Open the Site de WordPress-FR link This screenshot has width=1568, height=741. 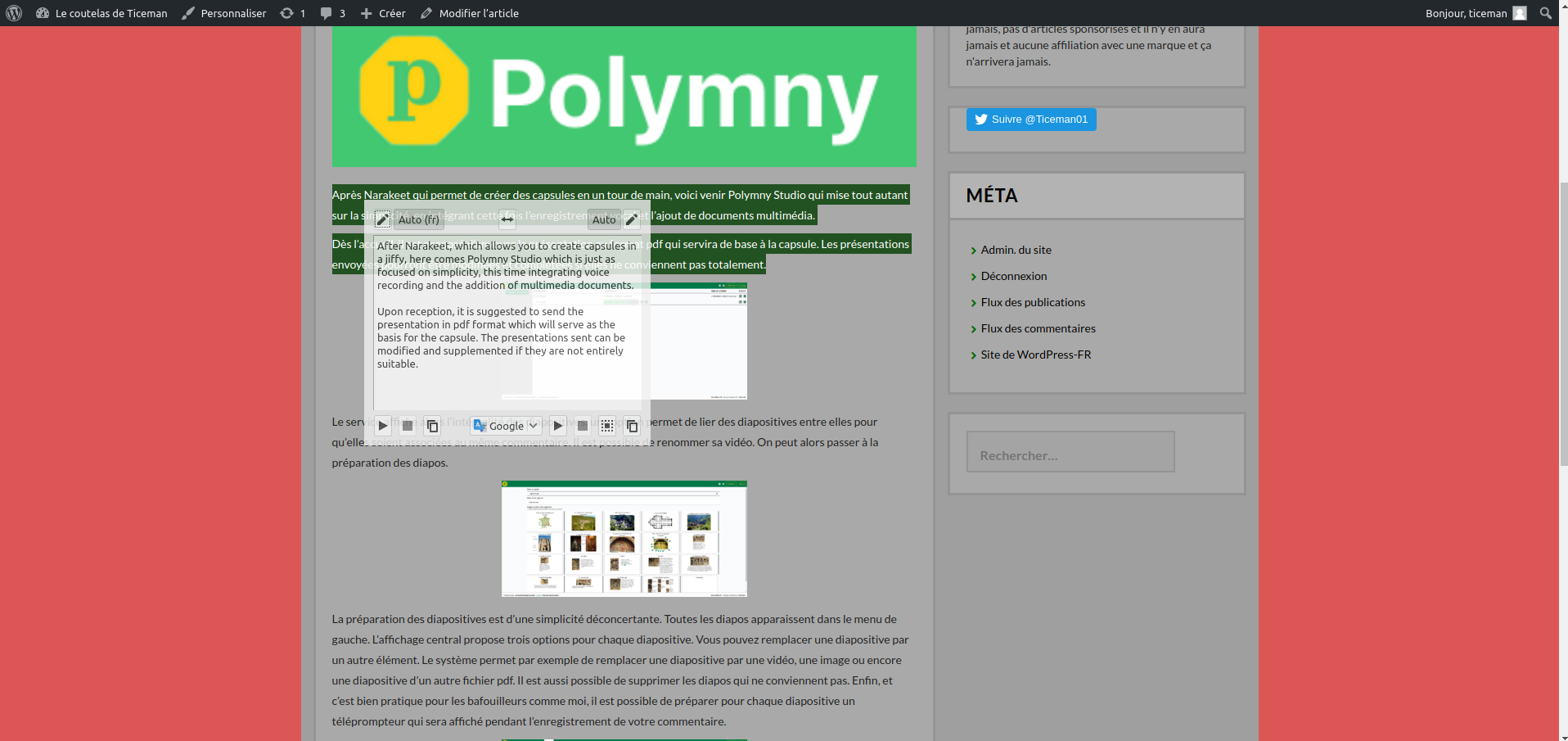click(x=1035, y=355)
